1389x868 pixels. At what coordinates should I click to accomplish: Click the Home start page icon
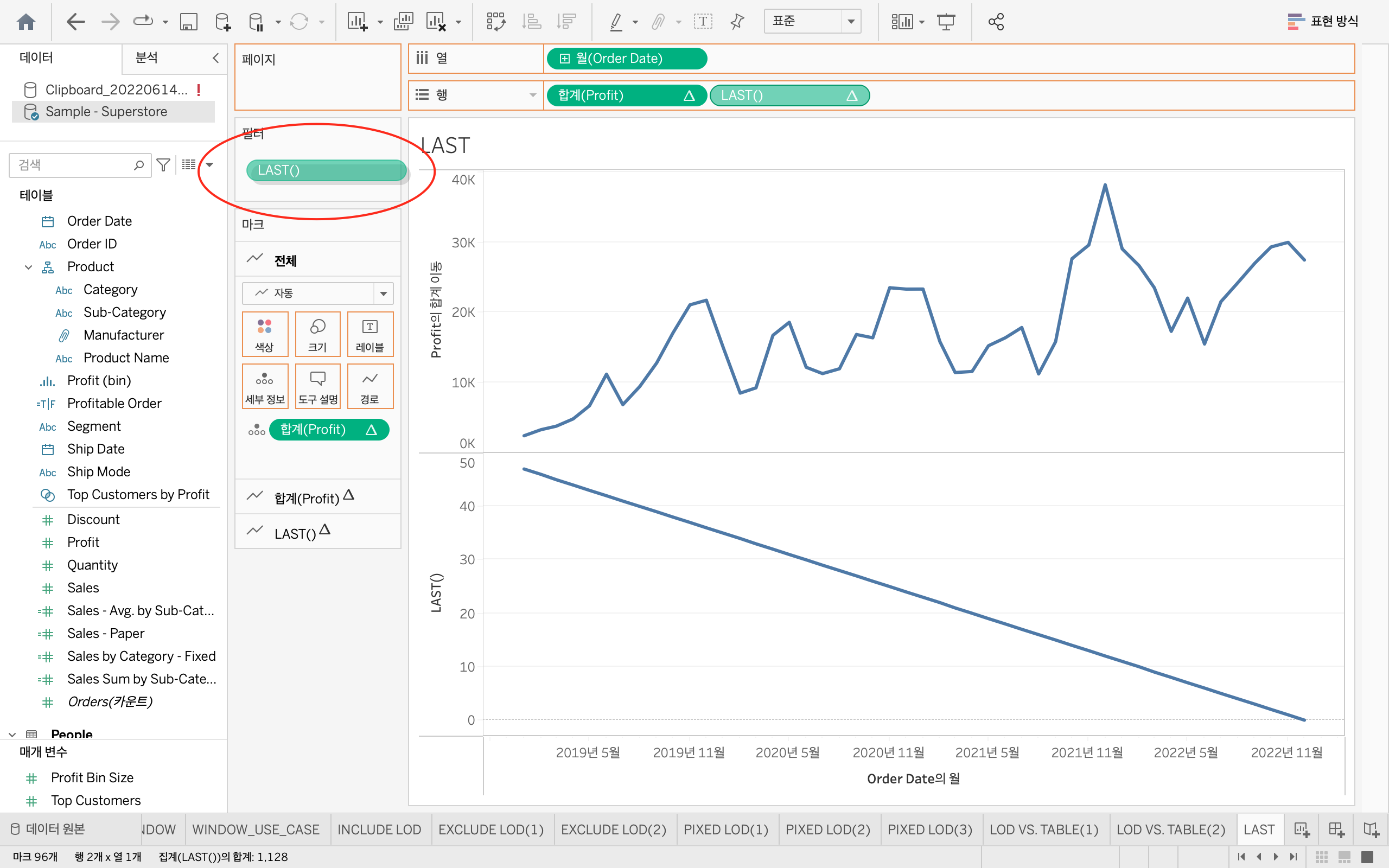click(27, 22)
